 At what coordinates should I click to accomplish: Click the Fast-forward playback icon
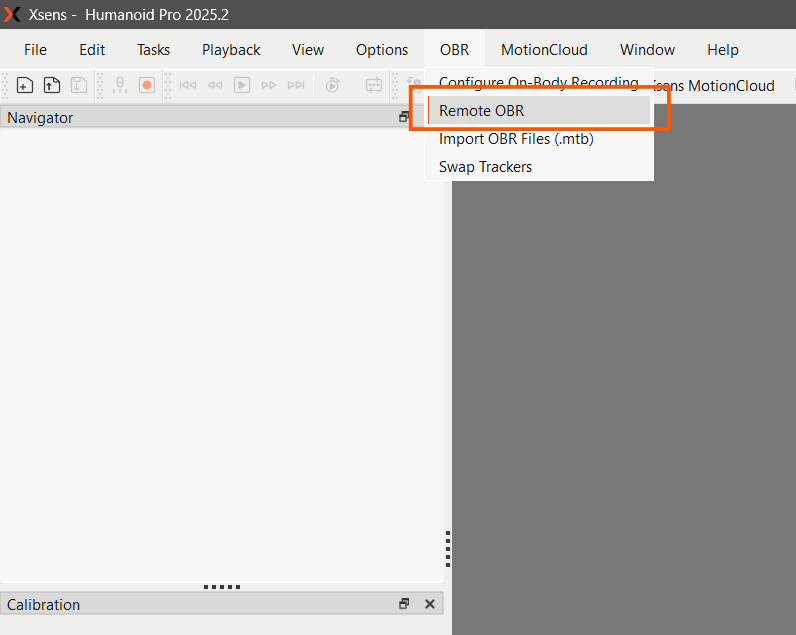coord(269,85)
